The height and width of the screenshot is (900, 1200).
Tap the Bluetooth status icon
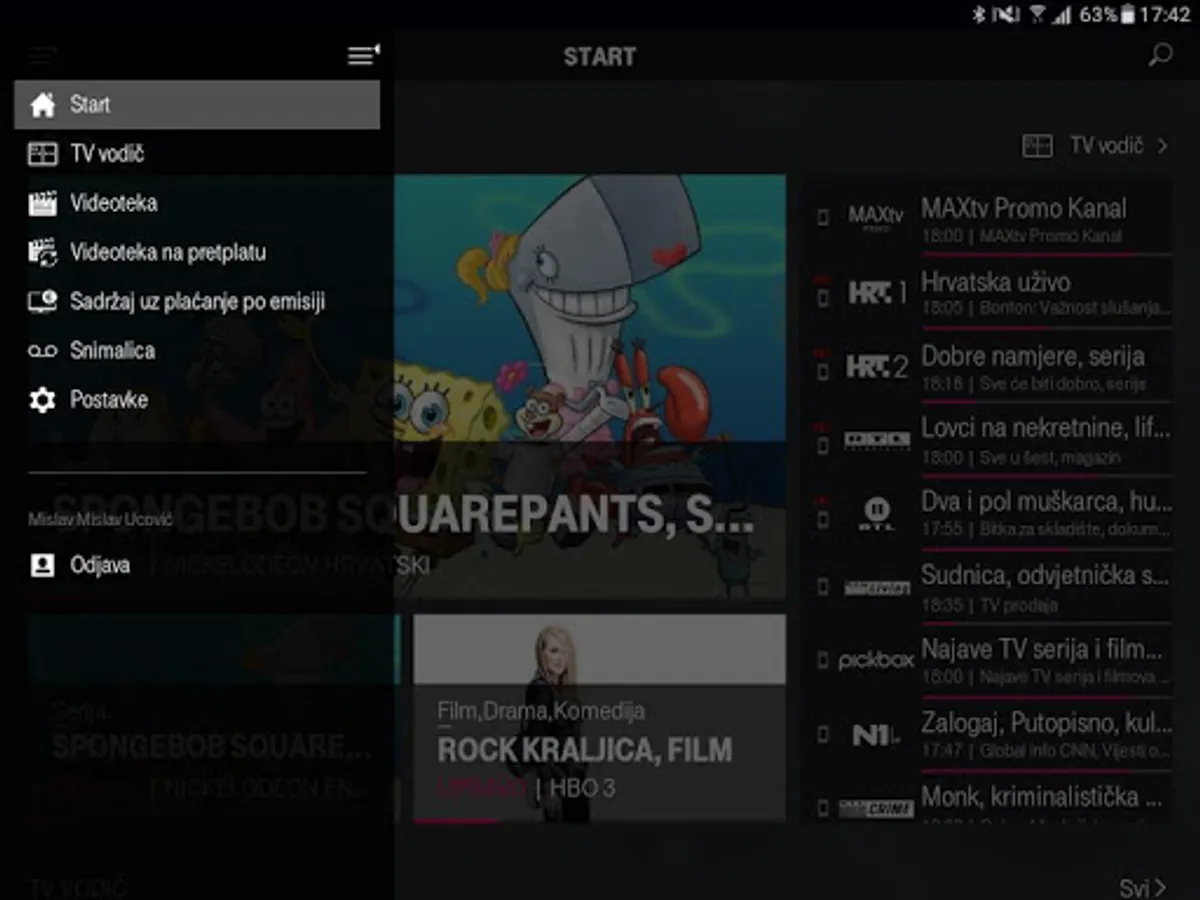[979, 14]
